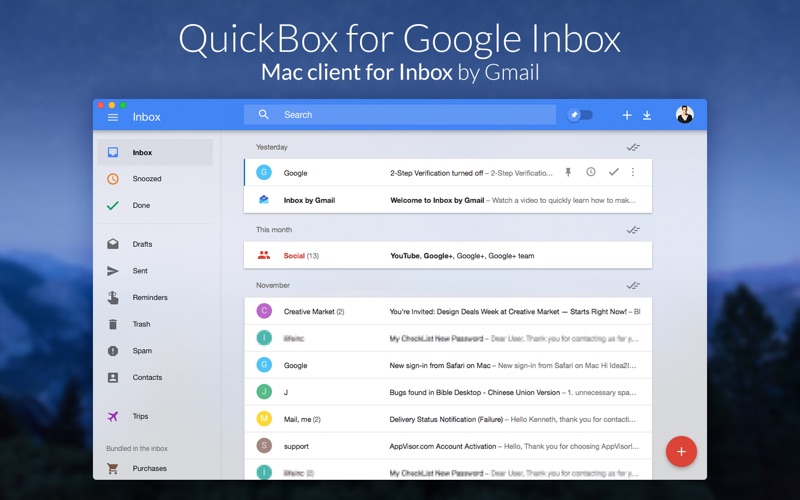Viewport: 800px width, 500px height.
Task: Click the brown S support avatar
Action: pos(264,446)
